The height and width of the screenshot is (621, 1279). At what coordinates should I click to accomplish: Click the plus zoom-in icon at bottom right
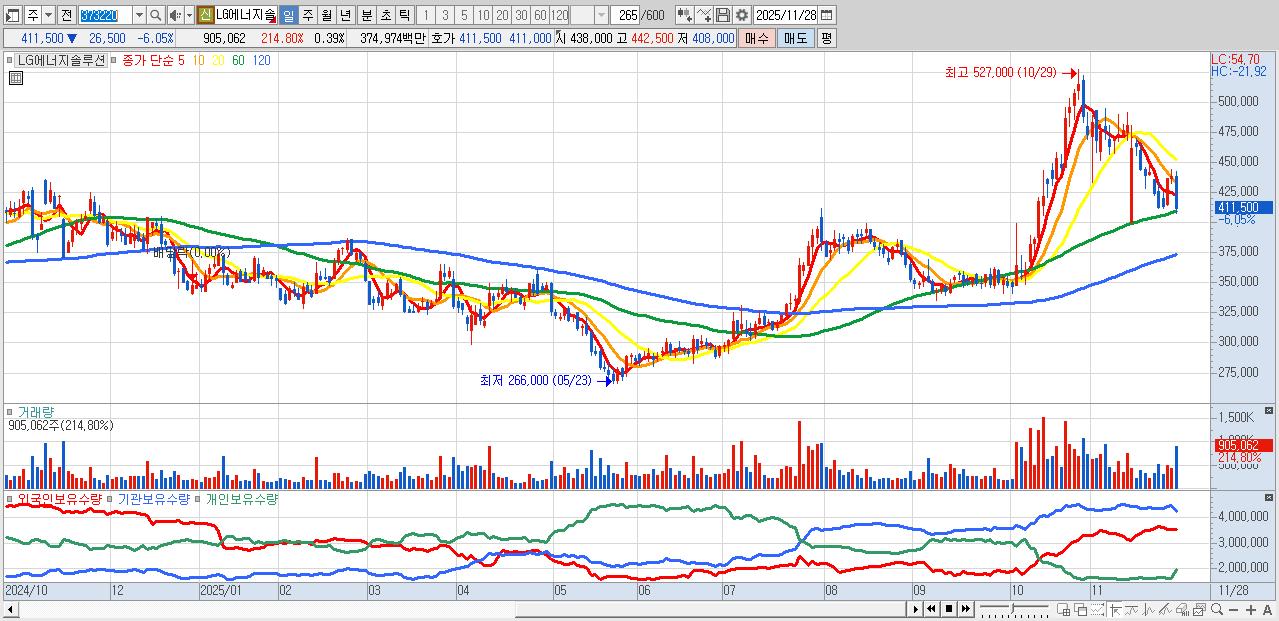click(1251, 610)
